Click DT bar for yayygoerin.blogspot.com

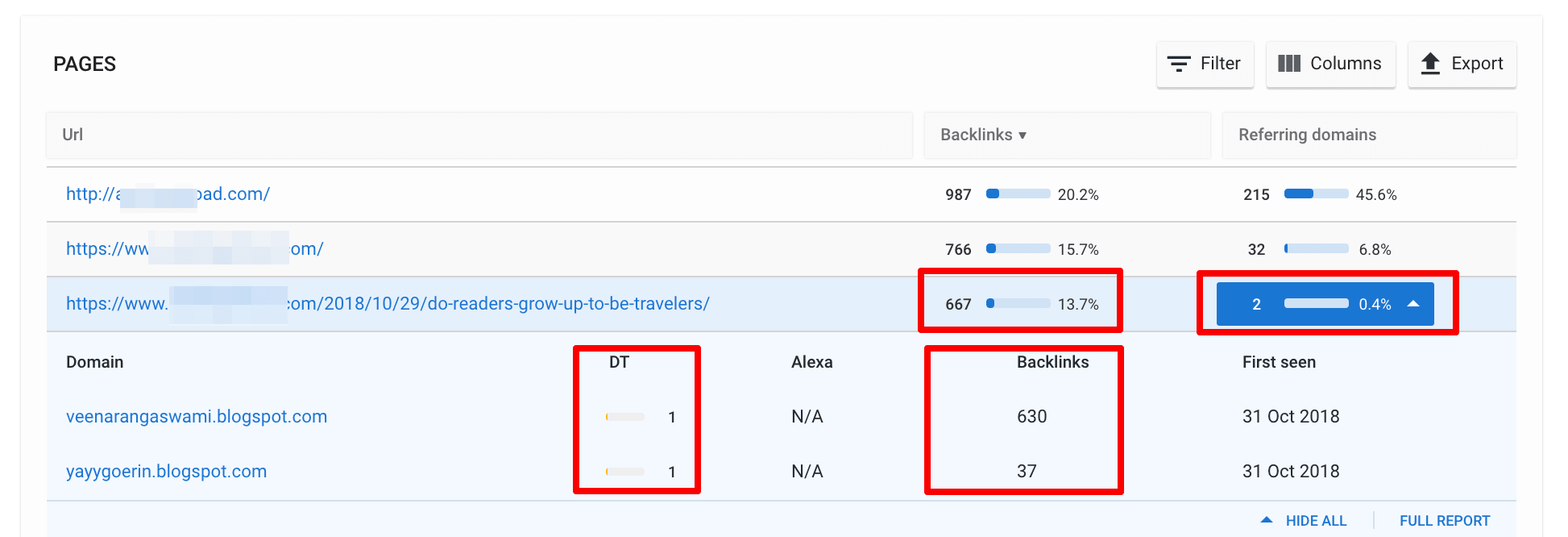click(x=625, y=472)
